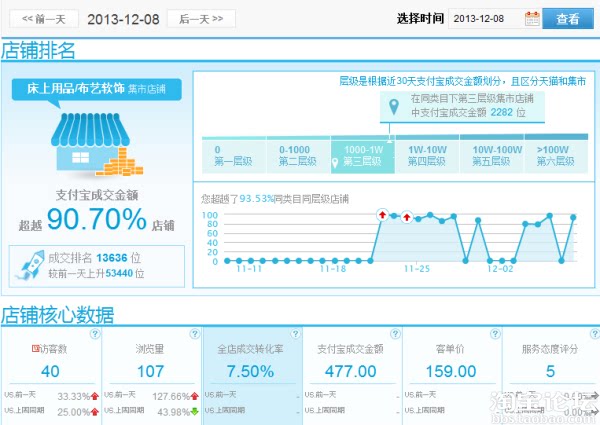Viewport: 600px width, 425px height.
Task: Open help icon on 支付宝成交金额 card
Action: [x=395, y=334]
